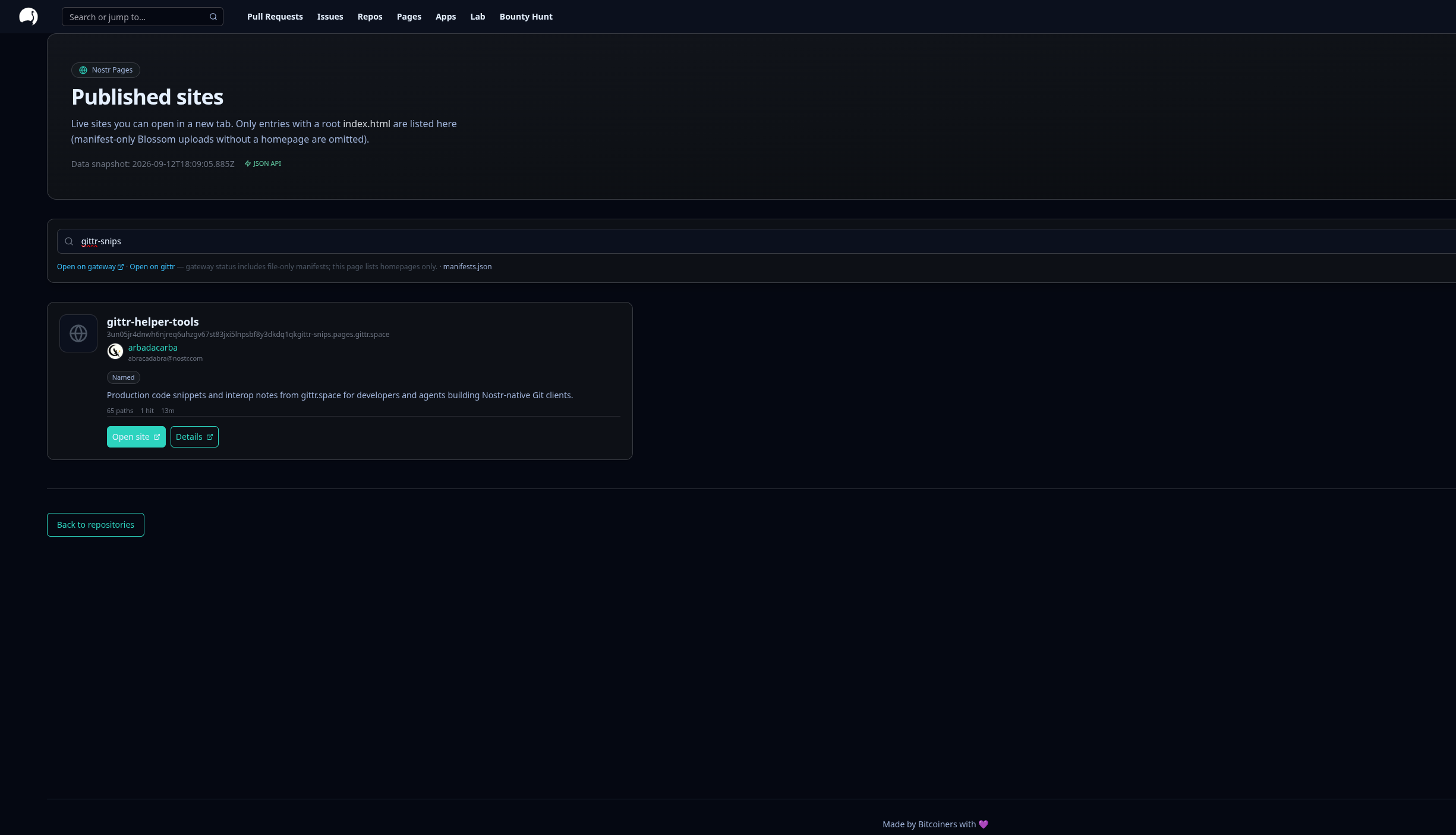Click the site URL ending in gittr-snips.pages.gittr.space
The width and height of the screenshot is (1456, 835).
248,335
